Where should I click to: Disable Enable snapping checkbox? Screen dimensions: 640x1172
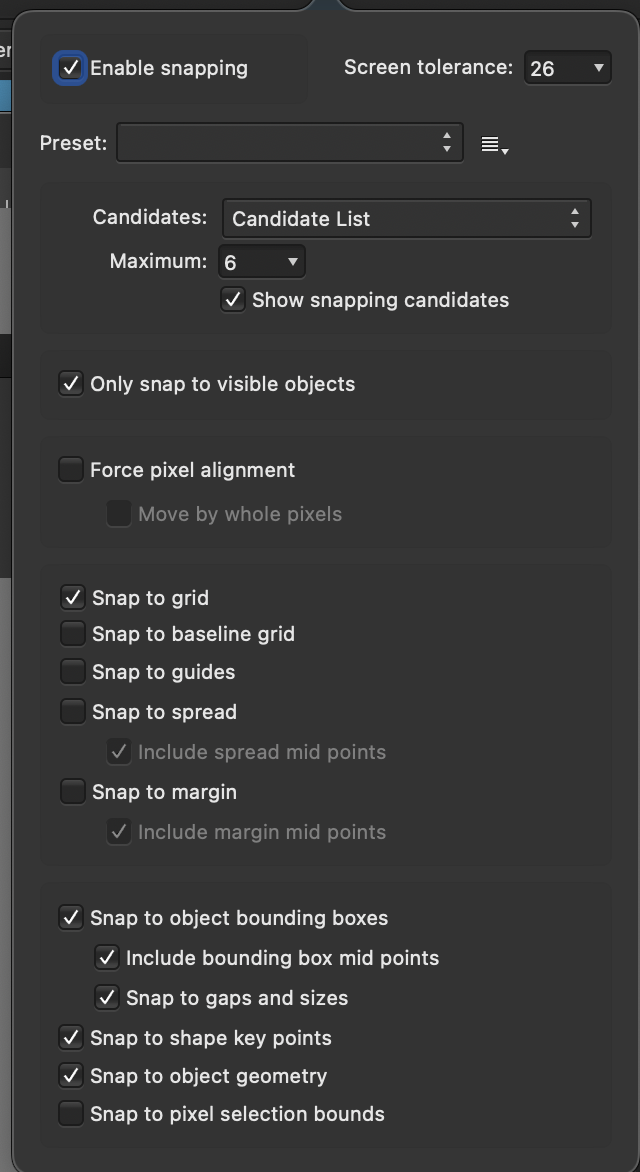[69, 68]
